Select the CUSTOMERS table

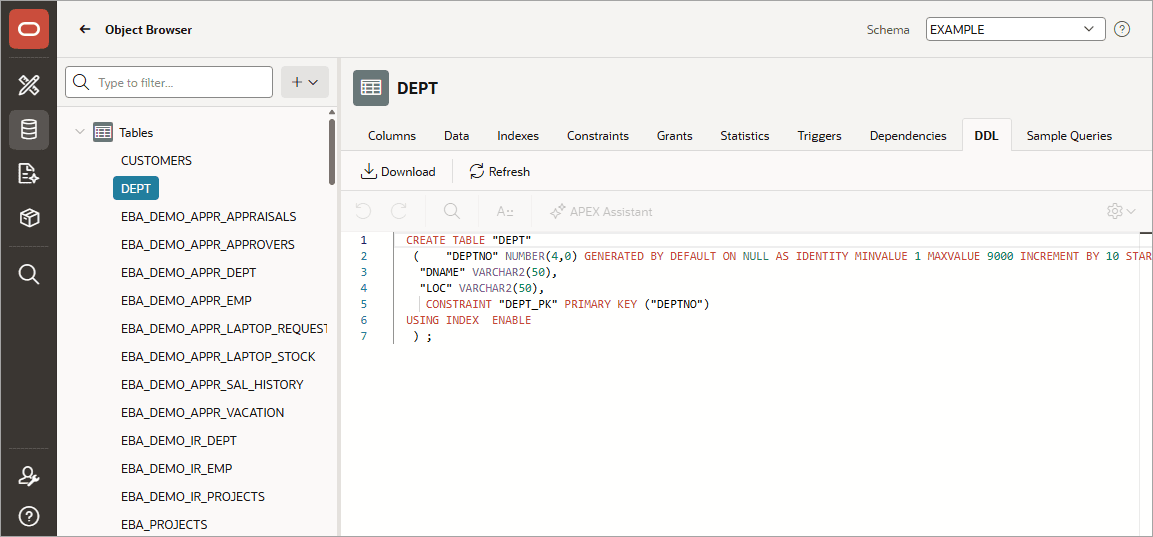tap(156, 160)
